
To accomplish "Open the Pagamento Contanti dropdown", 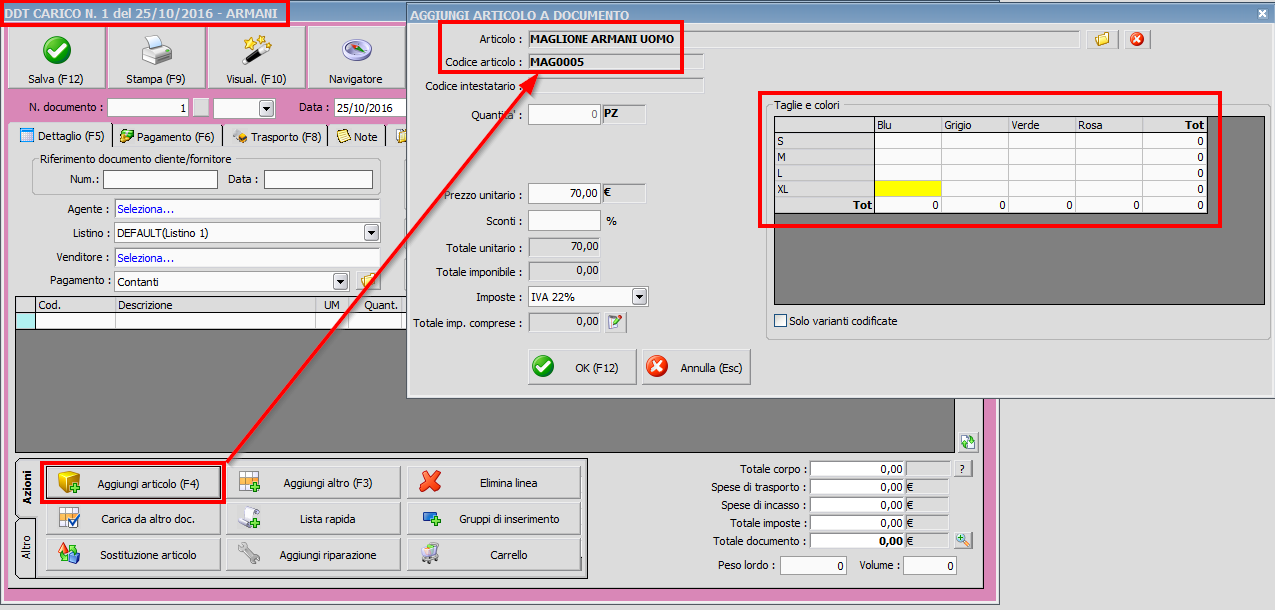I will [x=339, y=282].
